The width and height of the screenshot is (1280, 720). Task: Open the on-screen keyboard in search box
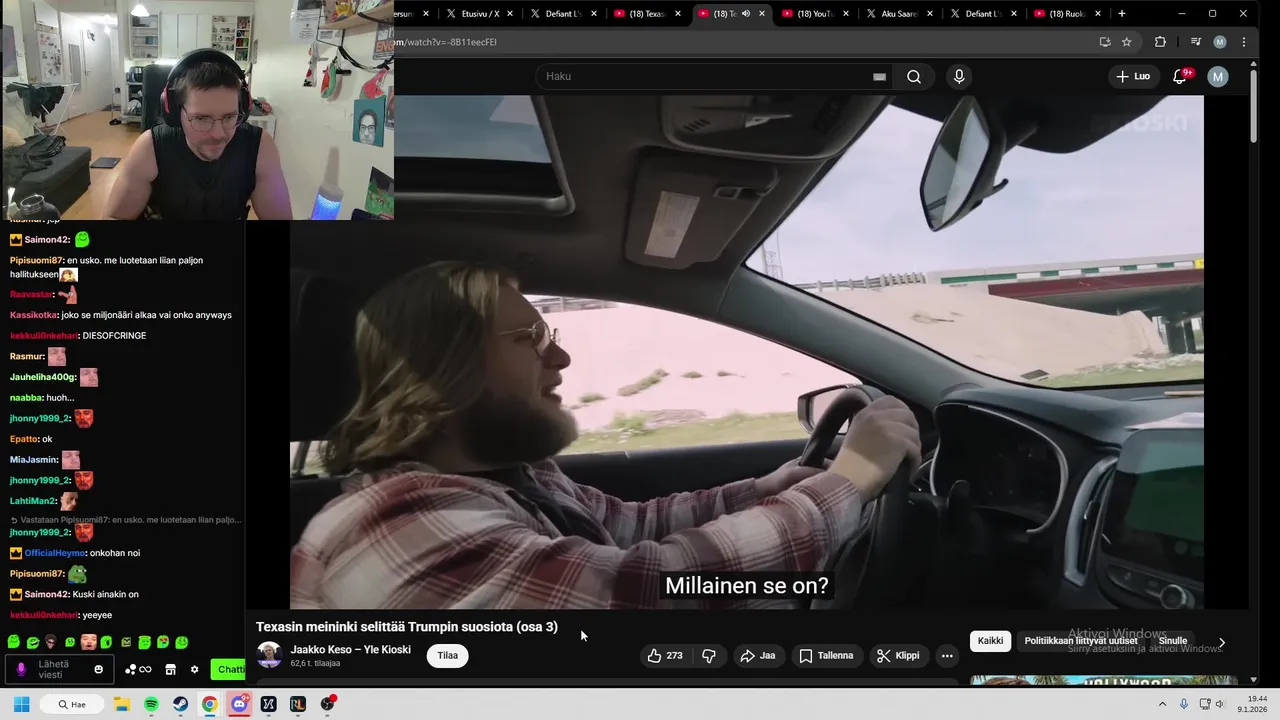click(879, 76)
